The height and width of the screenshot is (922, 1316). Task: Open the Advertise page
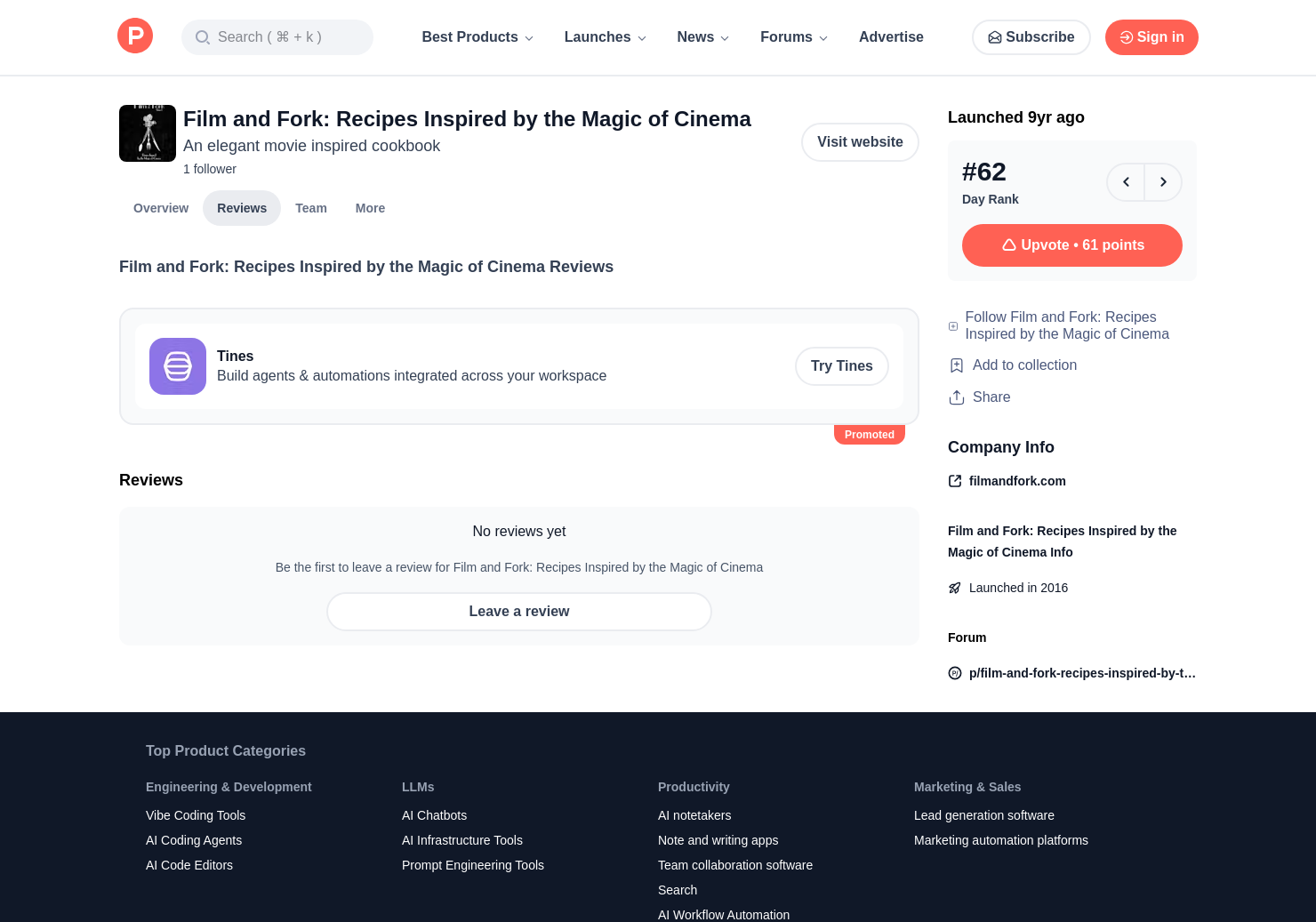[x=891, y=37]
